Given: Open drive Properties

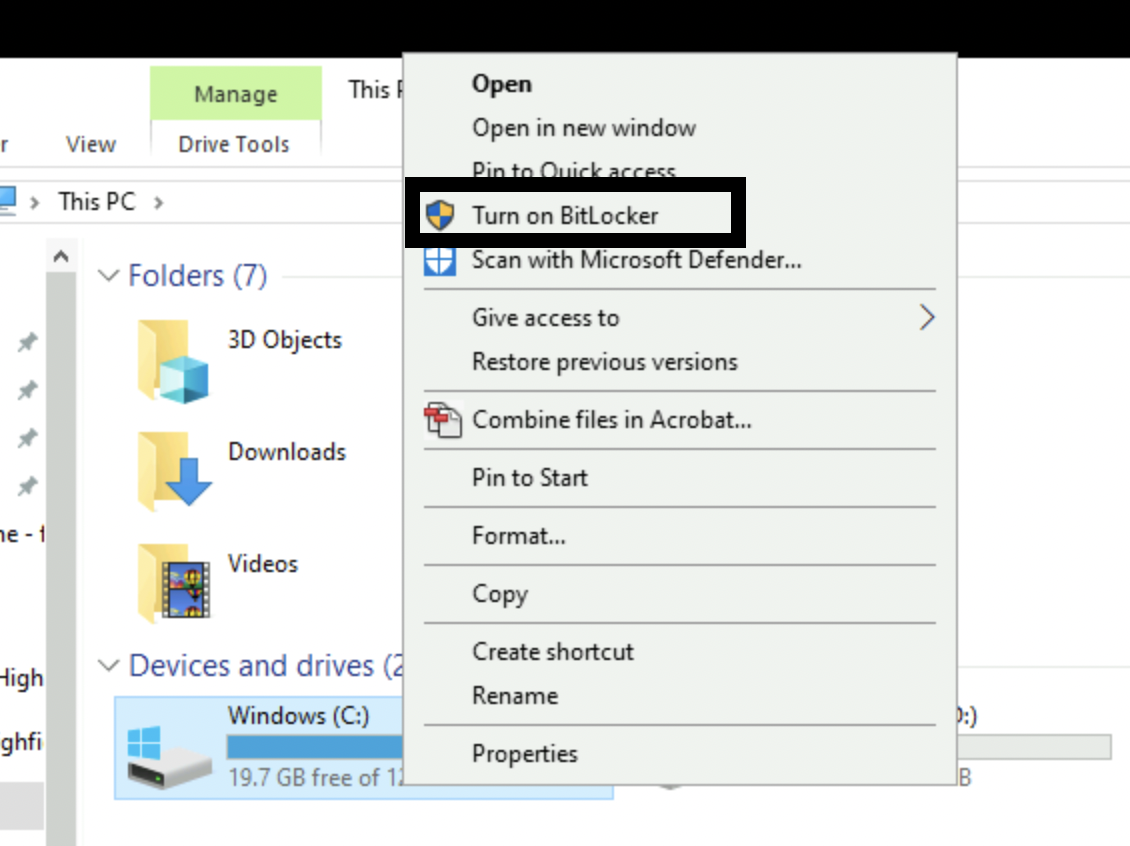Looking at the screenshot, I should (x=525, y=754).
